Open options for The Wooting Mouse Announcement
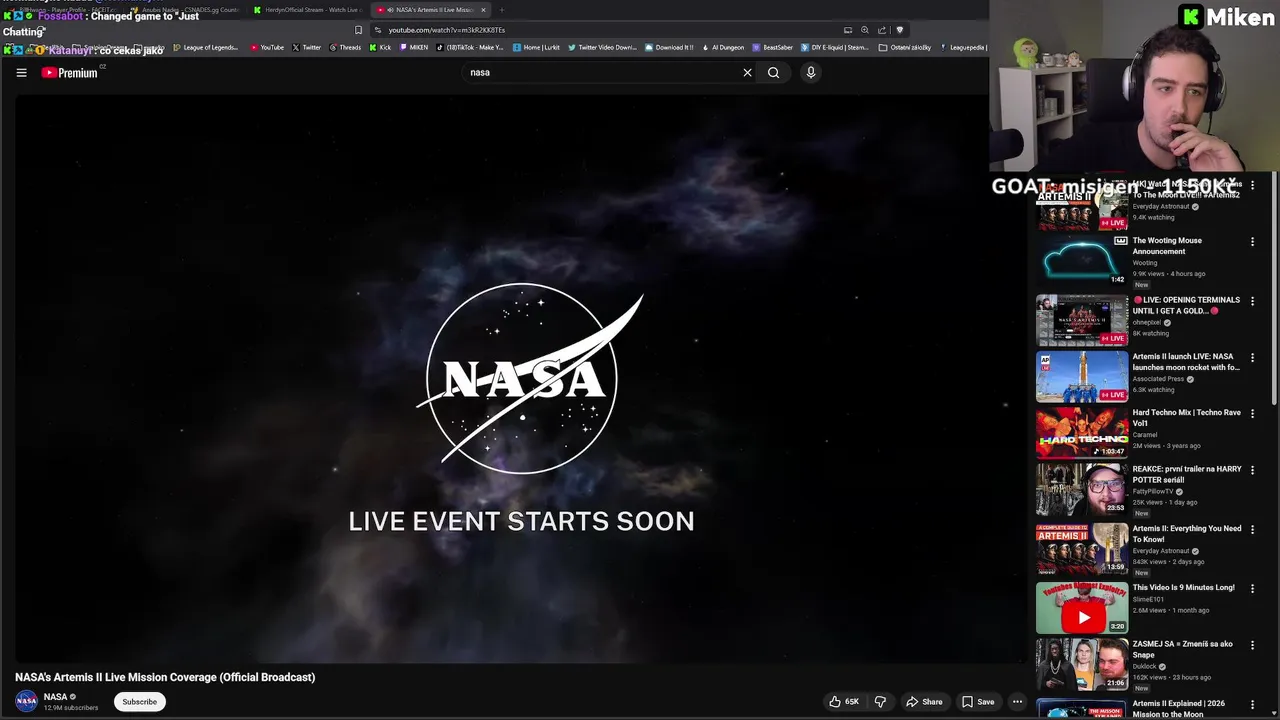1280x720 pixels. (1252, 242)
